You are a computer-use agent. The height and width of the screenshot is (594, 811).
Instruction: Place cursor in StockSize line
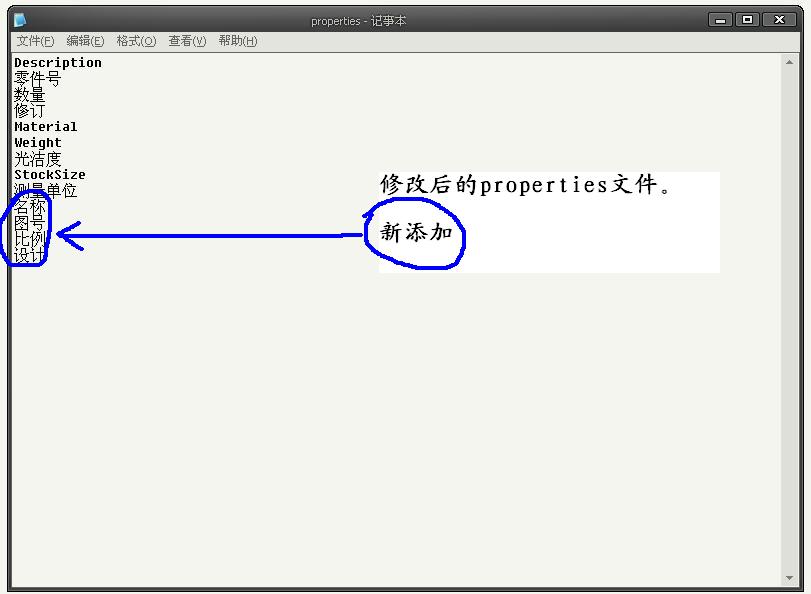click(50, 175)
